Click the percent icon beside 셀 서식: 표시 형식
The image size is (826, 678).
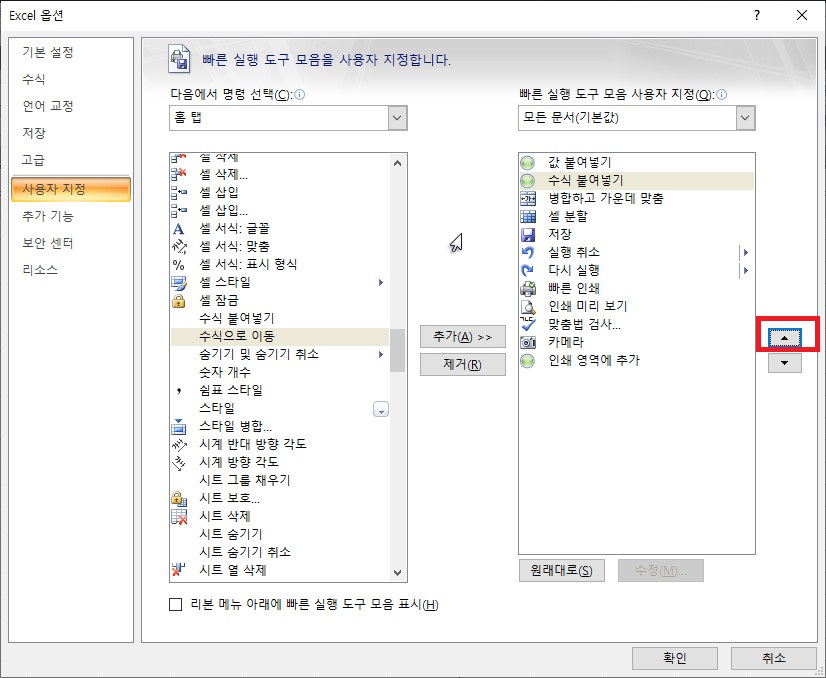(x=179, y=264)
